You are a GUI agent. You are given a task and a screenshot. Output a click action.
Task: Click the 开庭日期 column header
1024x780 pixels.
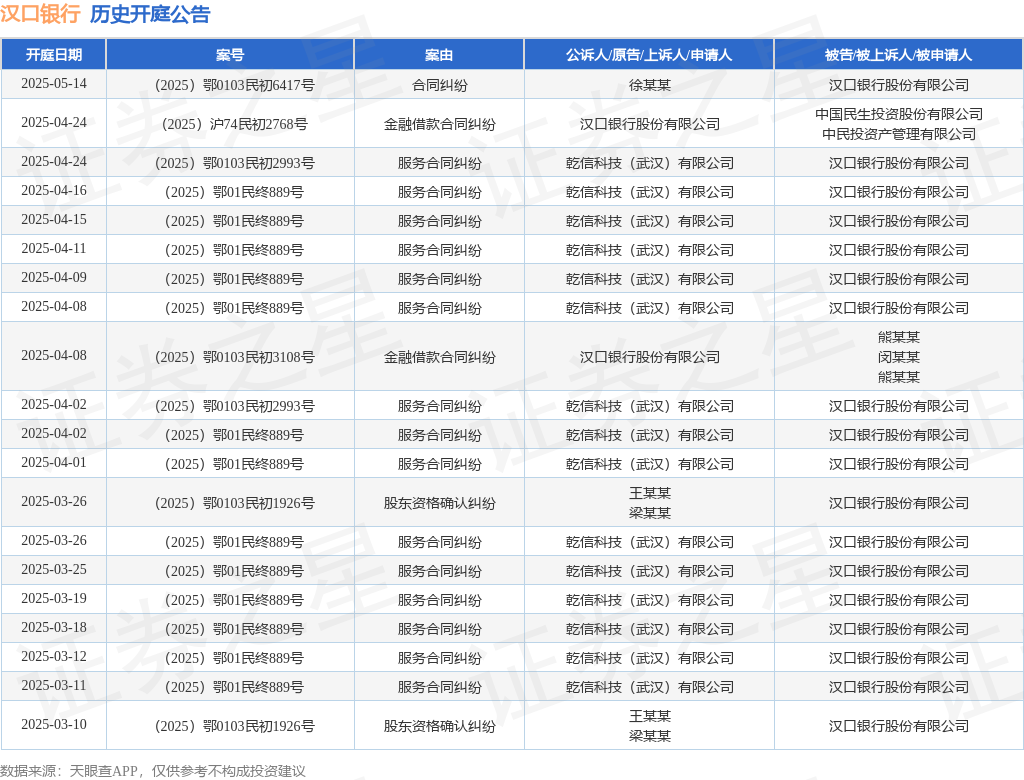(x=54, y=55)
